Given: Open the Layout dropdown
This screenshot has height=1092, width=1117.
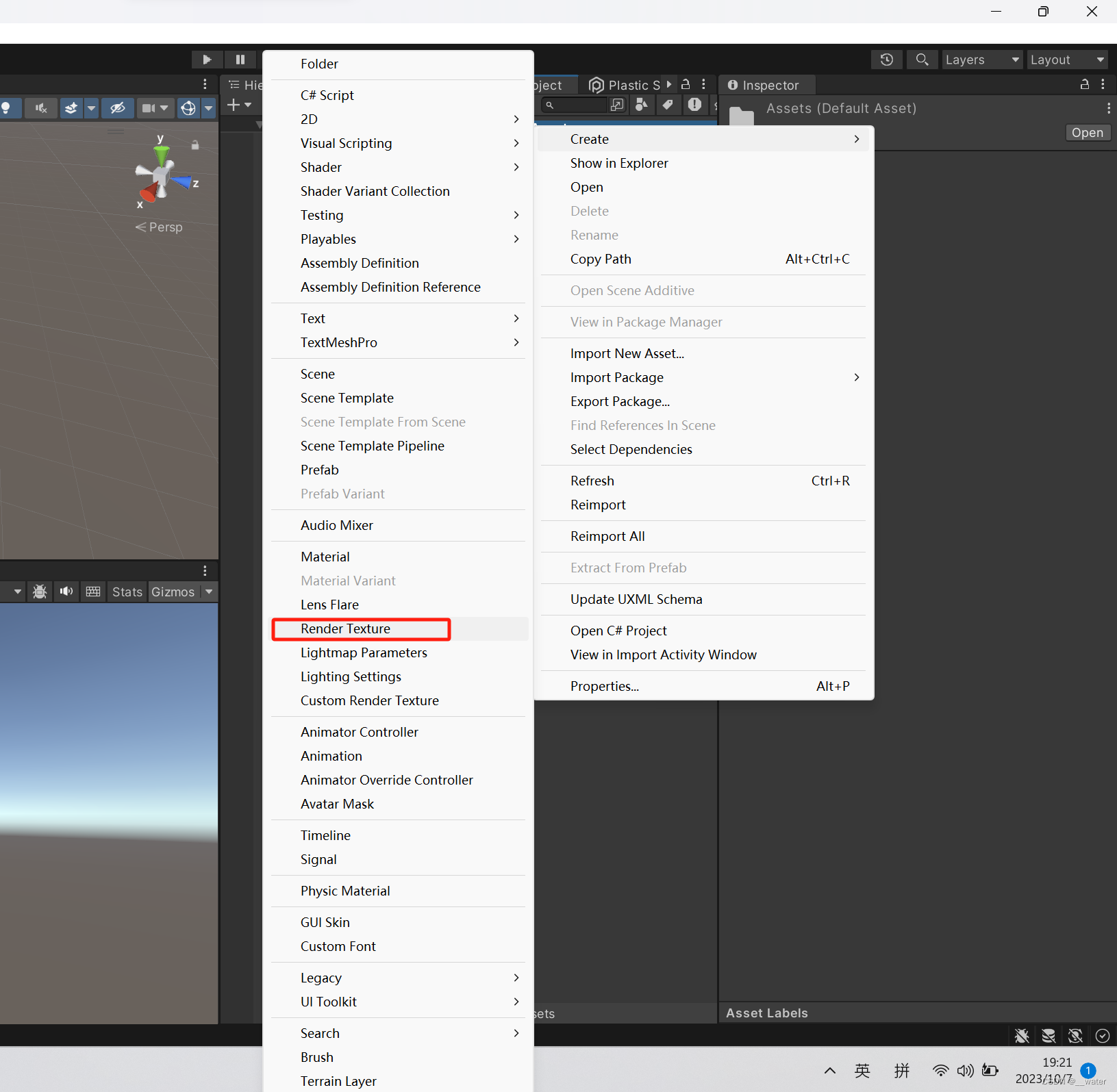Looking at the screenshot, I should point(1066,60).
